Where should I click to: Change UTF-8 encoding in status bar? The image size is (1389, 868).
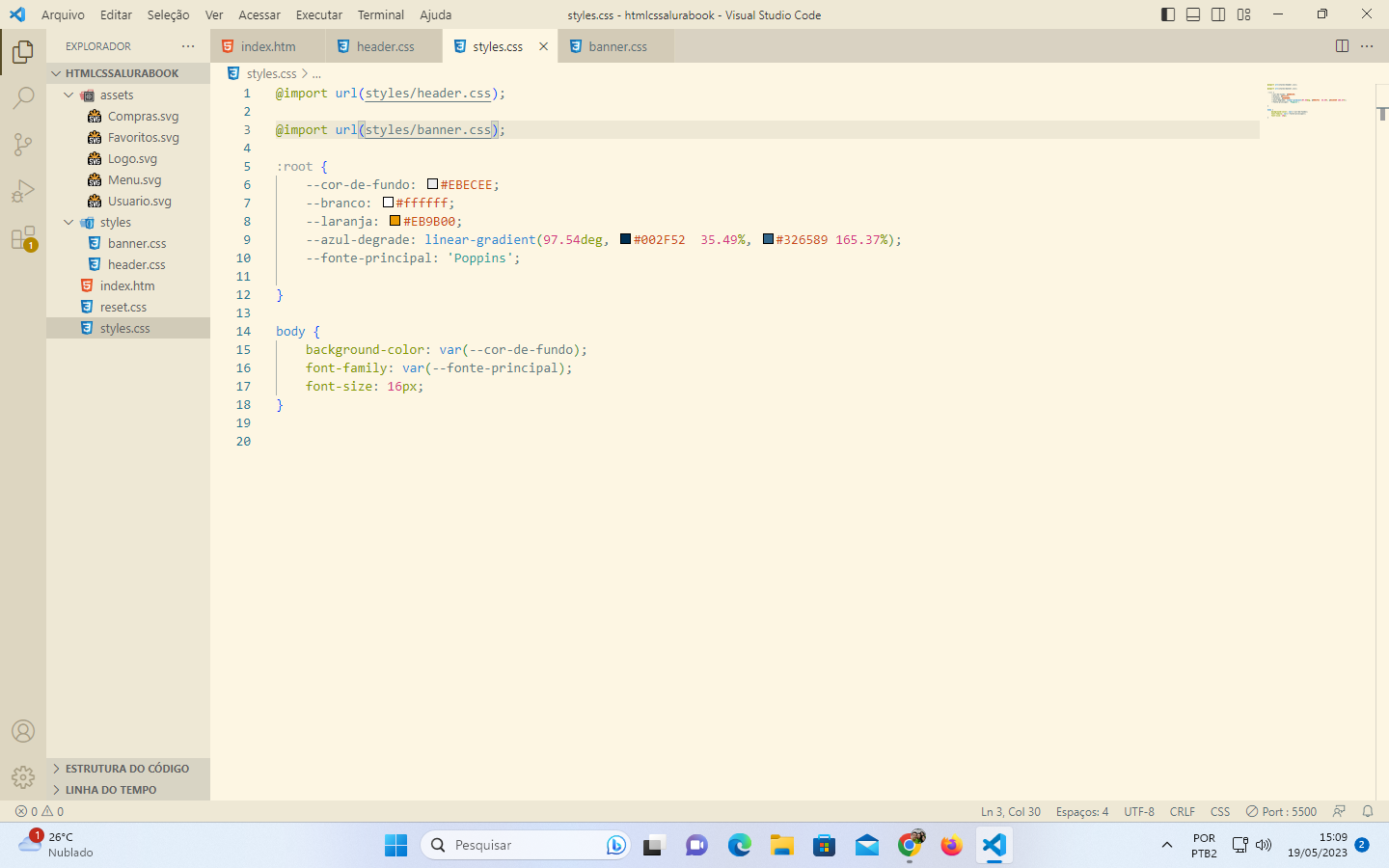1139,811
